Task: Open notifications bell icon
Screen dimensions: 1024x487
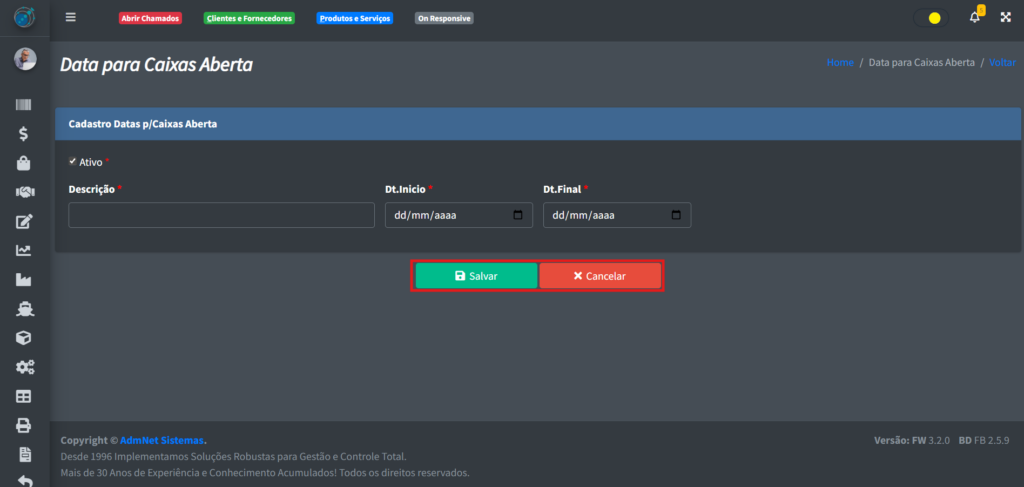Action: 975,18
